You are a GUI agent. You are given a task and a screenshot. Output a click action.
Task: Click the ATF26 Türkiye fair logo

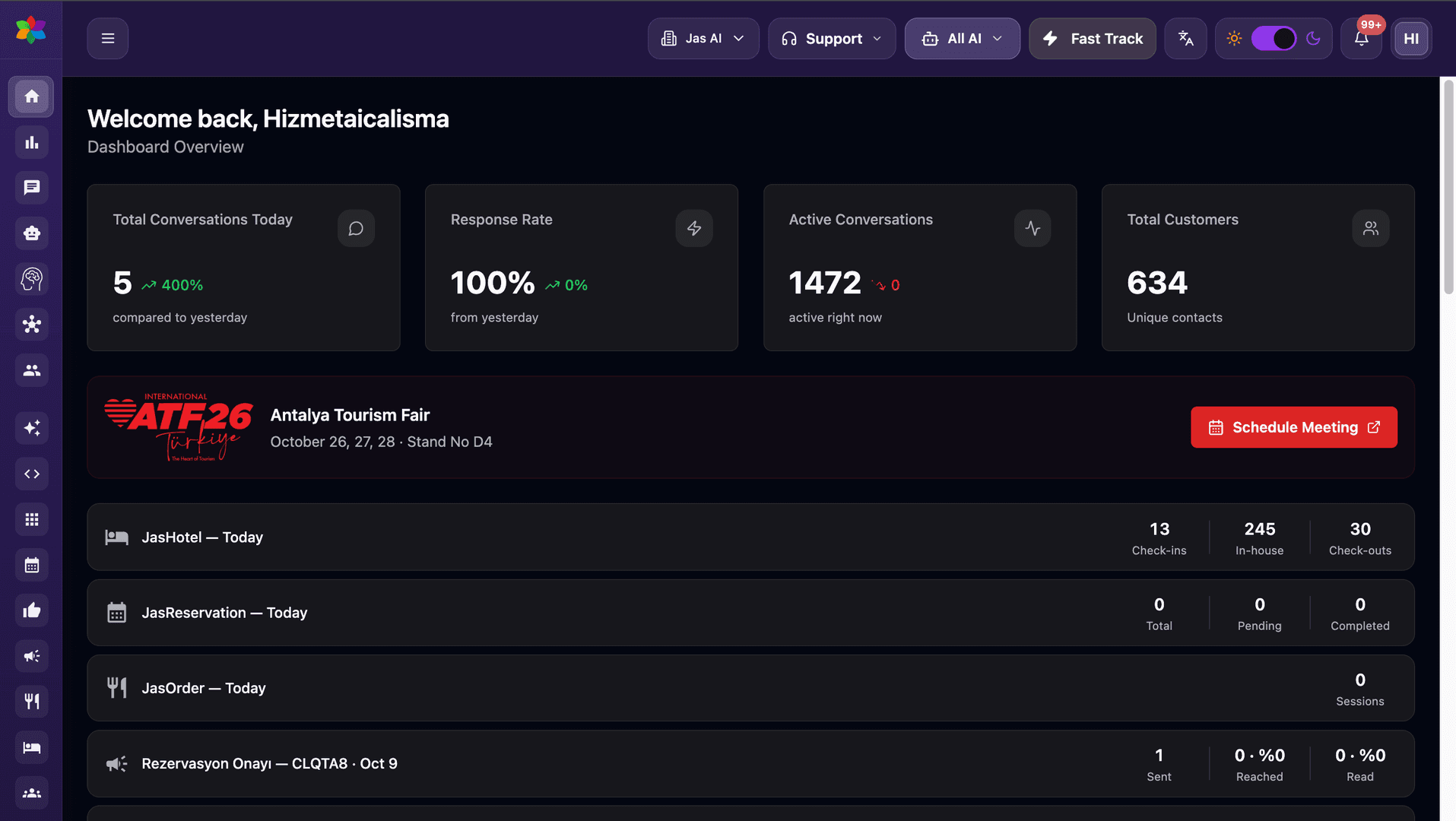(179, 427)
